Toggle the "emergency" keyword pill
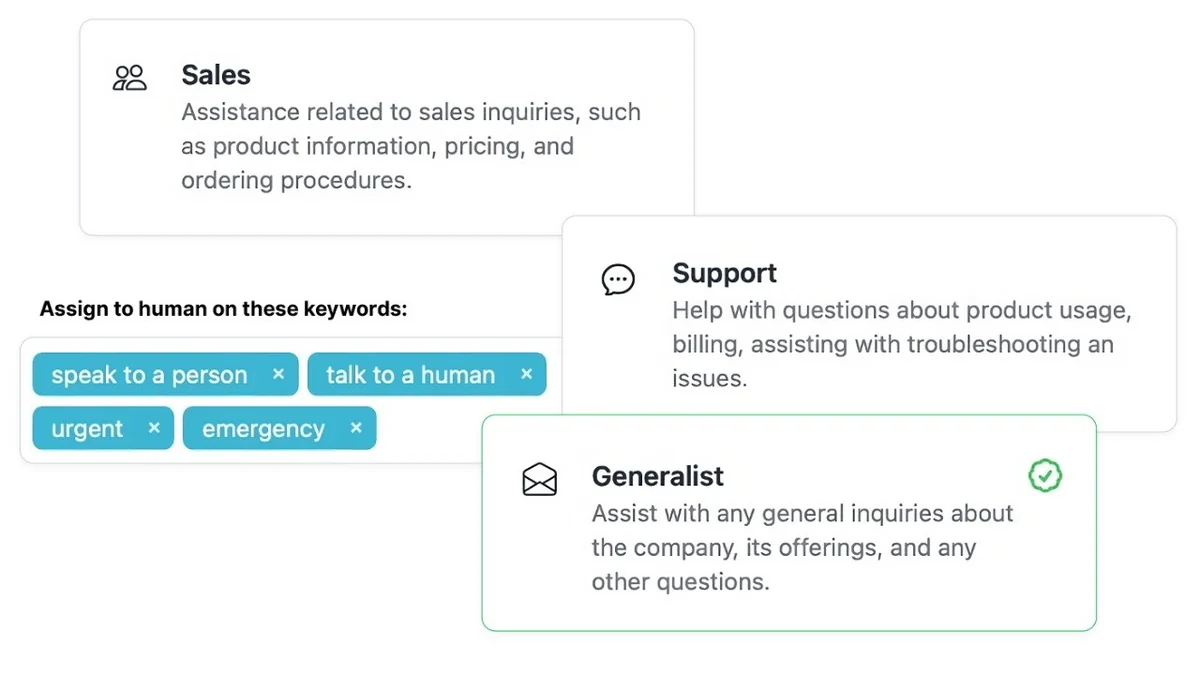This screenshot has width=1200, height=675. (262, 428)
